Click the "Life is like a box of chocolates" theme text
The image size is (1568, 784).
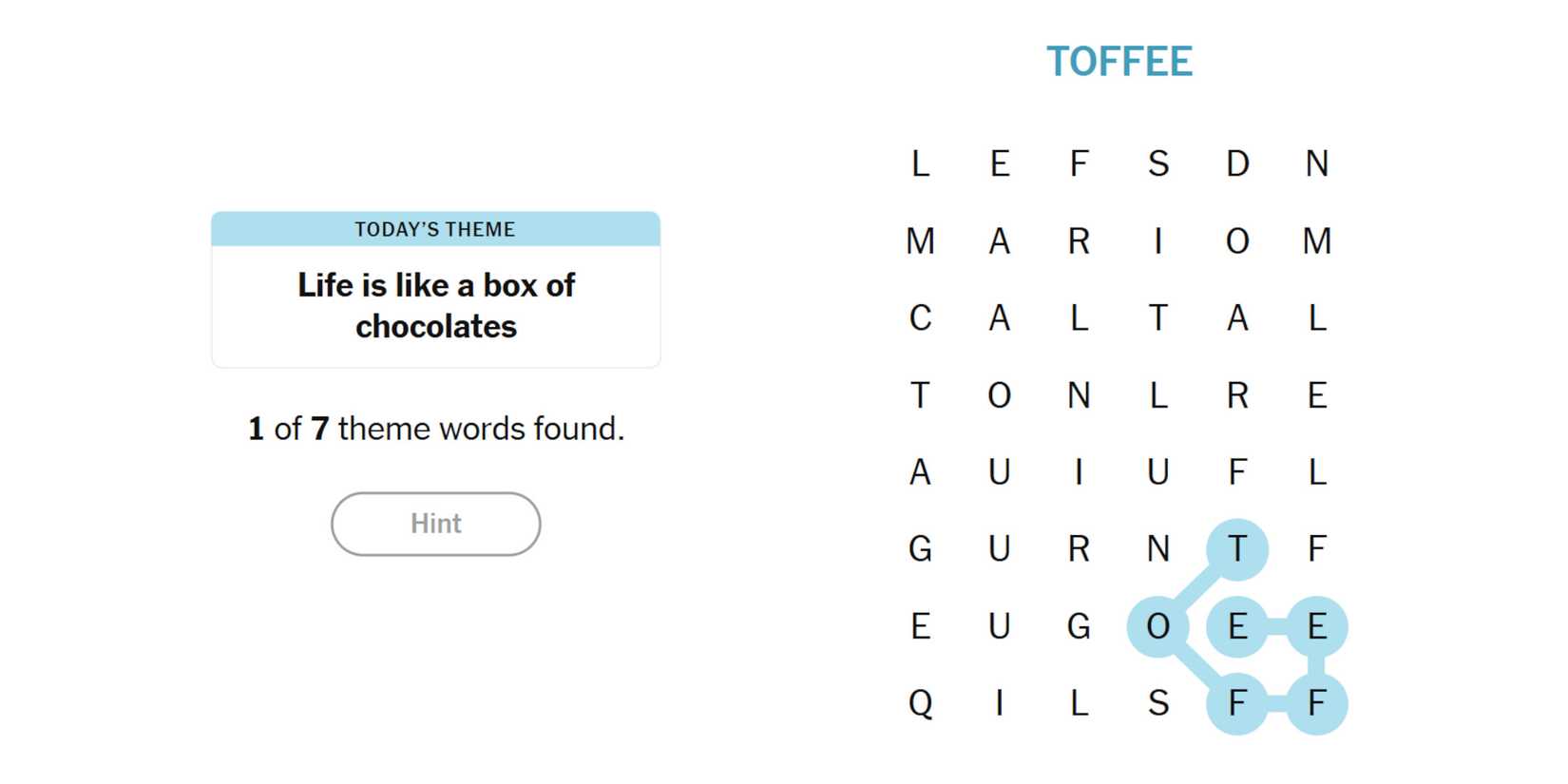(435, 305)
